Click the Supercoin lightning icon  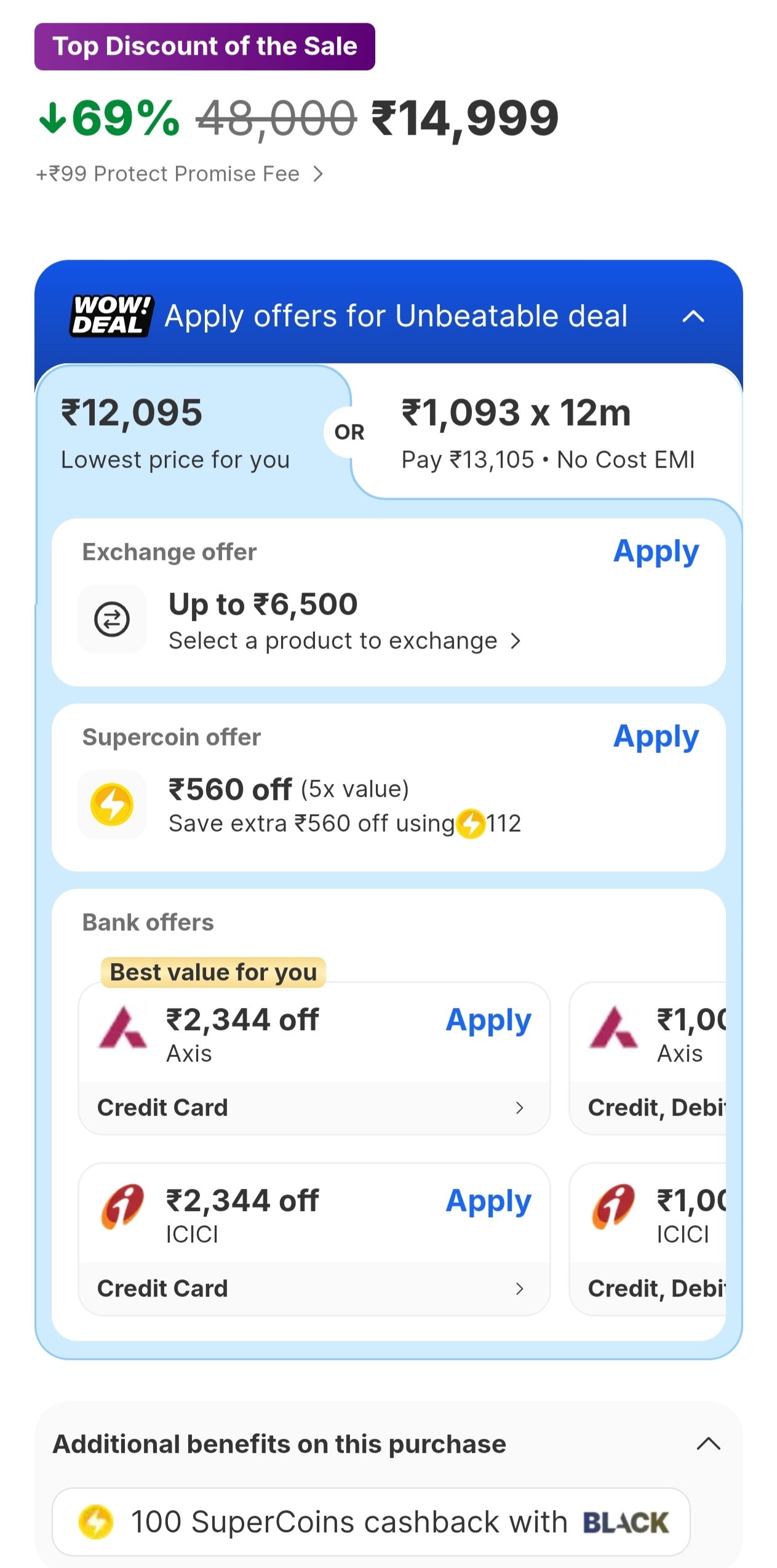[x=112, y=804]
